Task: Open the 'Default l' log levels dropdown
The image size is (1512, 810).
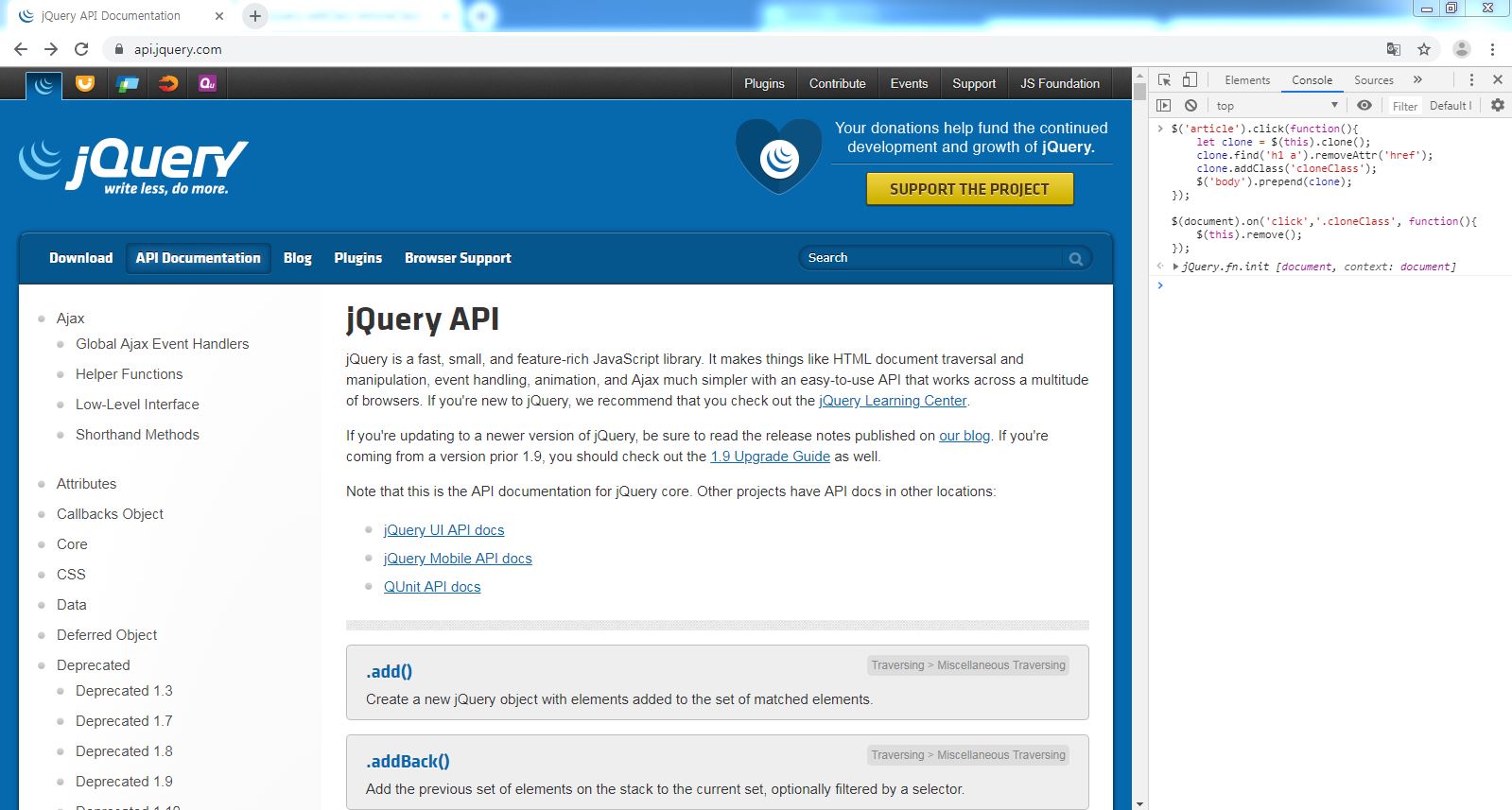Action: coord(1450,106)
